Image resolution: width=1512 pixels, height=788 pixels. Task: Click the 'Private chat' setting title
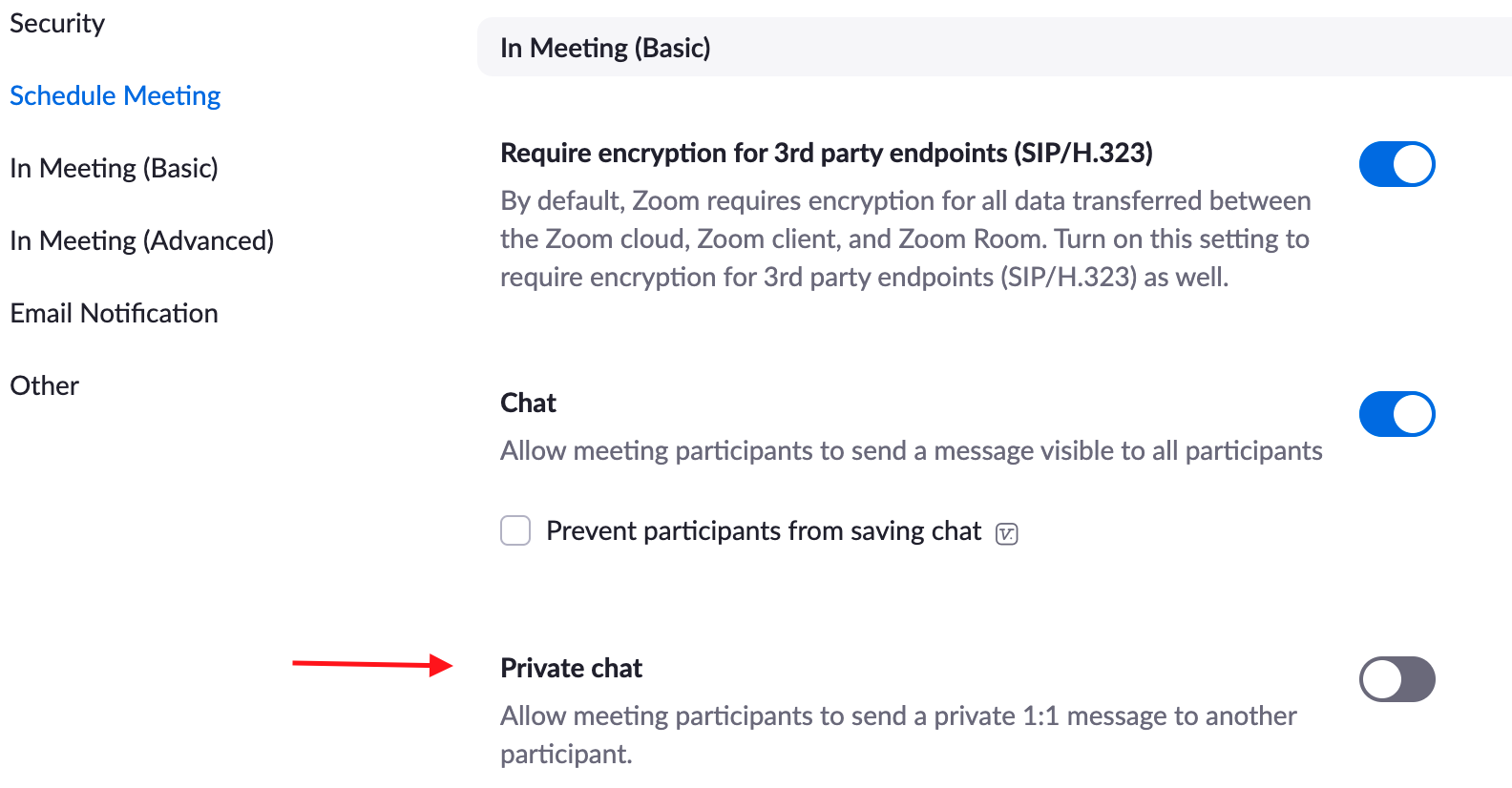(571, 668)
